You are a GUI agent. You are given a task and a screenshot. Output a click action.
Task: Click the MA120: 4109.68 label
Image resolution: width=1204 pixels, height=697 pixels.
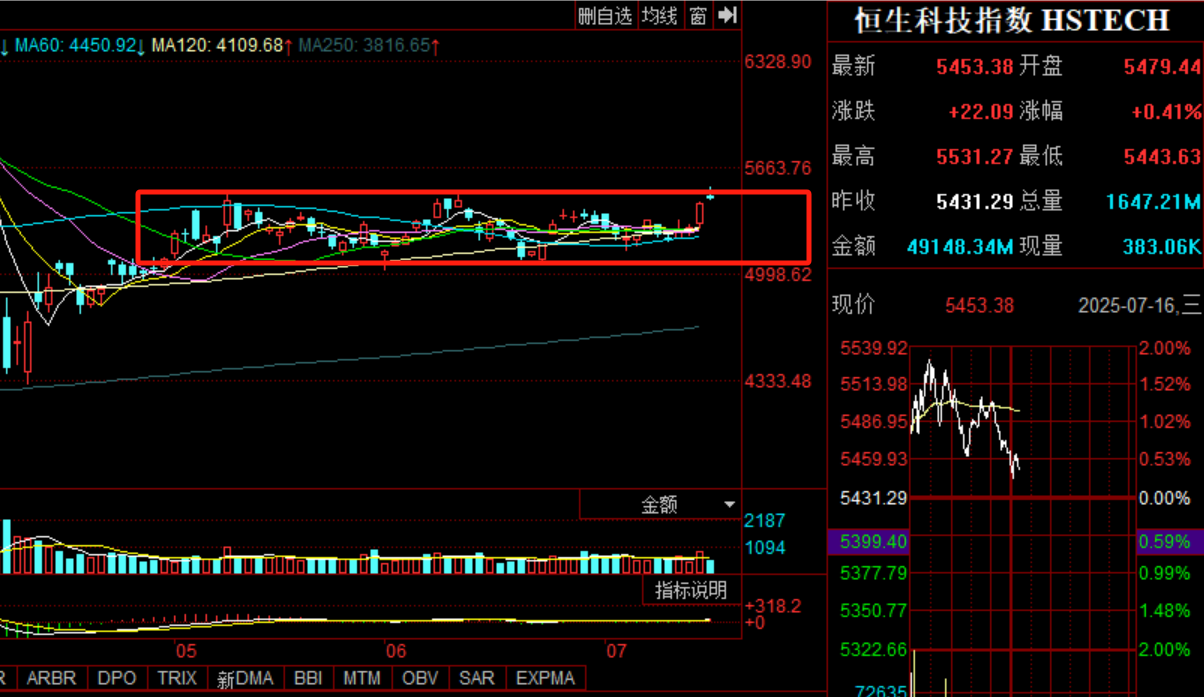click(222, 45)
